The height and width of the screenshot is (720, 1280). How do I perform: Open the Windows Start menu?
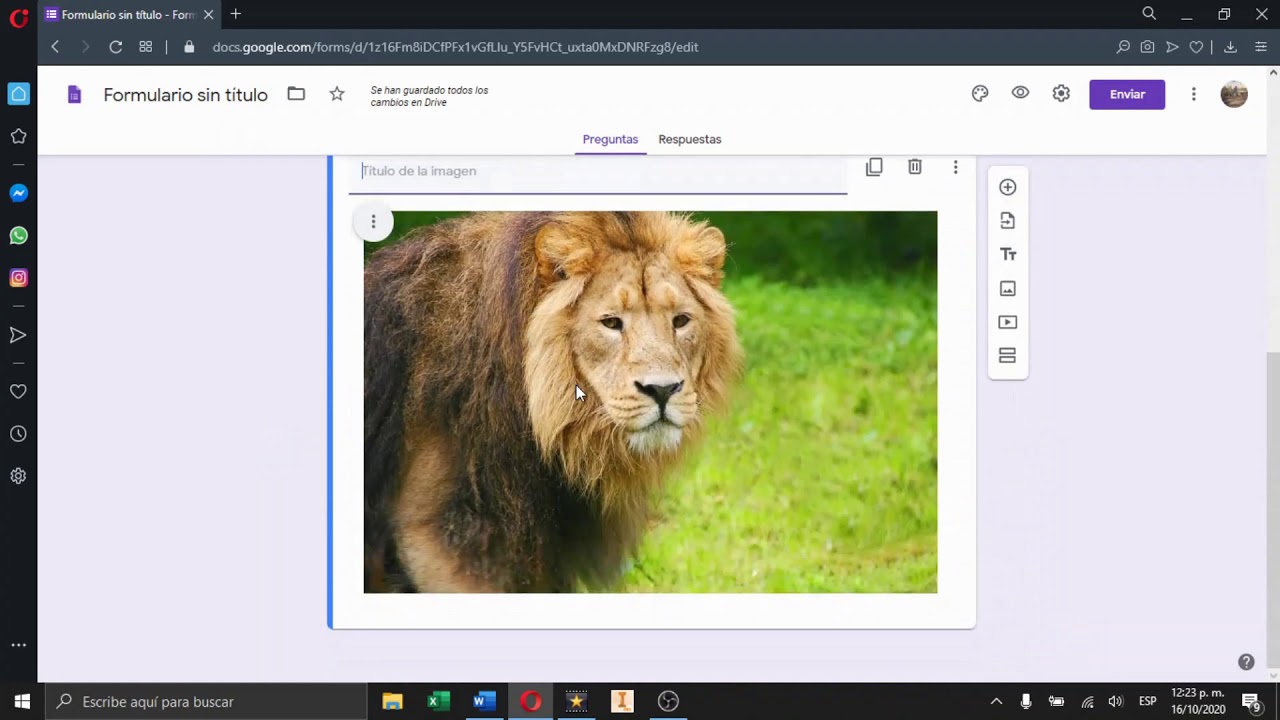22,701
